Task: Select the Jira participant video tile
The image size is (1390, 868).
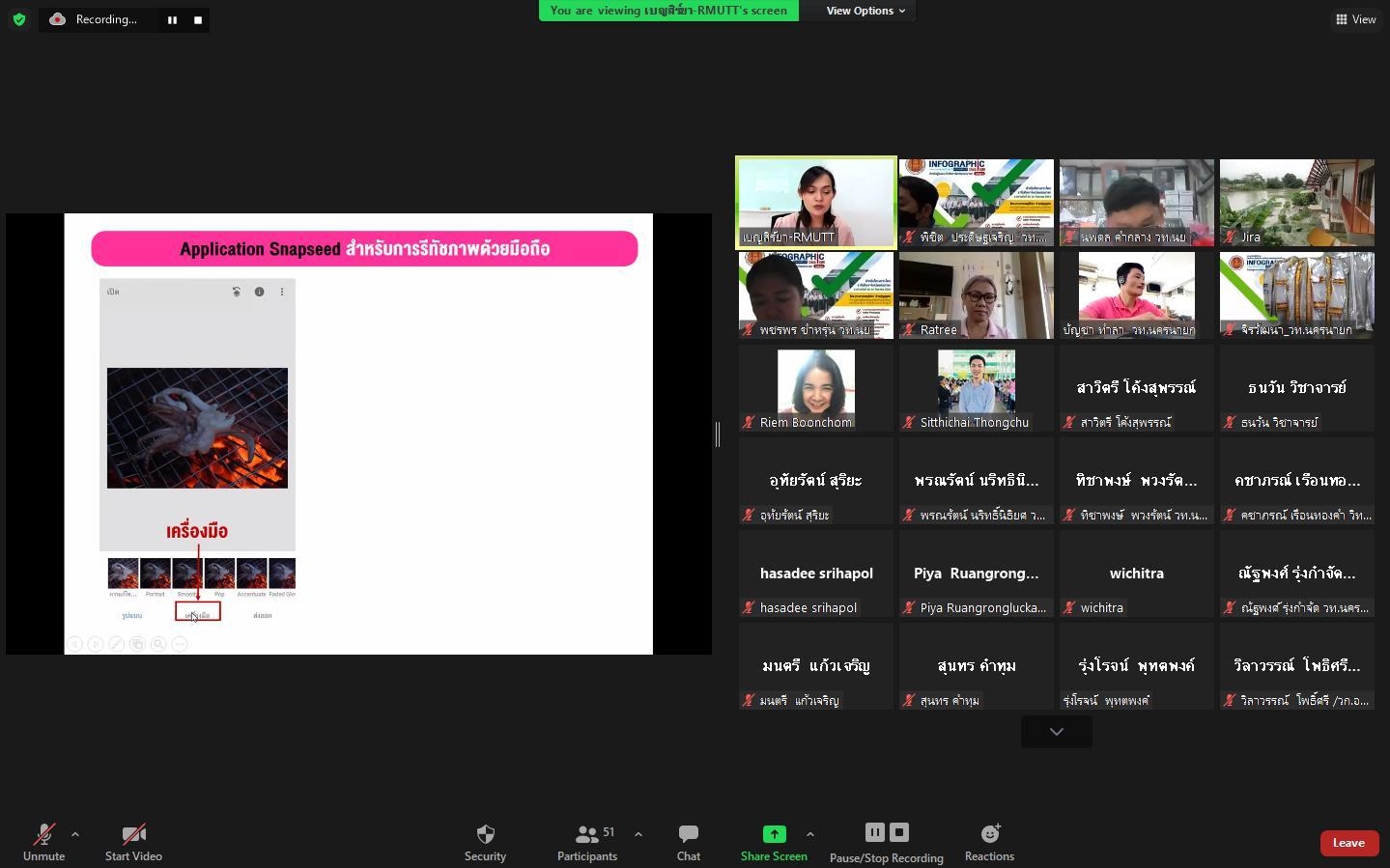Action: click(1297, 203)
